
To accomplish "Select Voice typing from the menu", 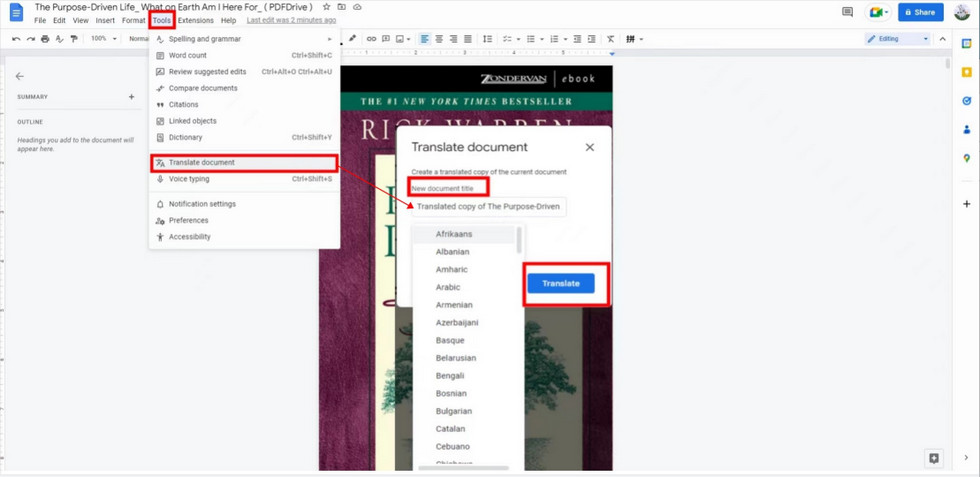I will 244,179.
